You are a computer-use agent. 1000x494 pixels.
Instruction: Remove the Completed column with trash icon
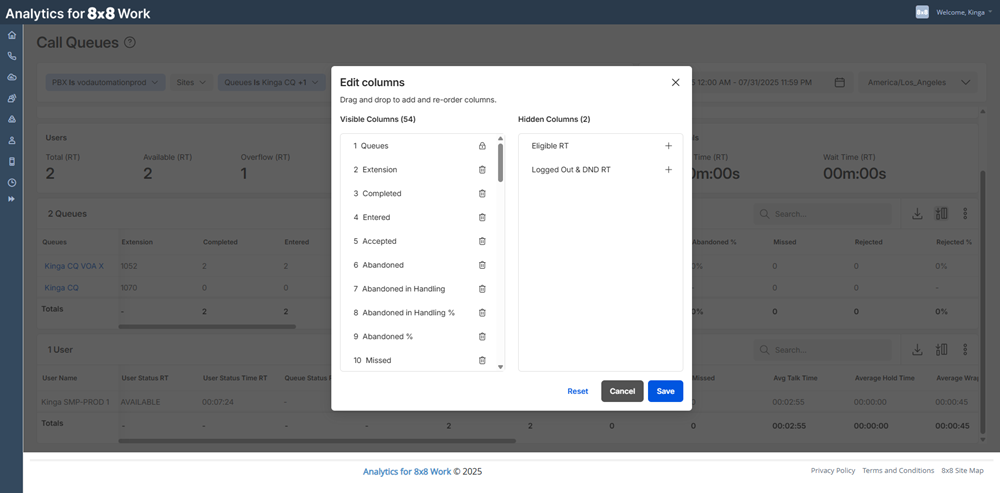pyautogui.click(x=482, y=194)
